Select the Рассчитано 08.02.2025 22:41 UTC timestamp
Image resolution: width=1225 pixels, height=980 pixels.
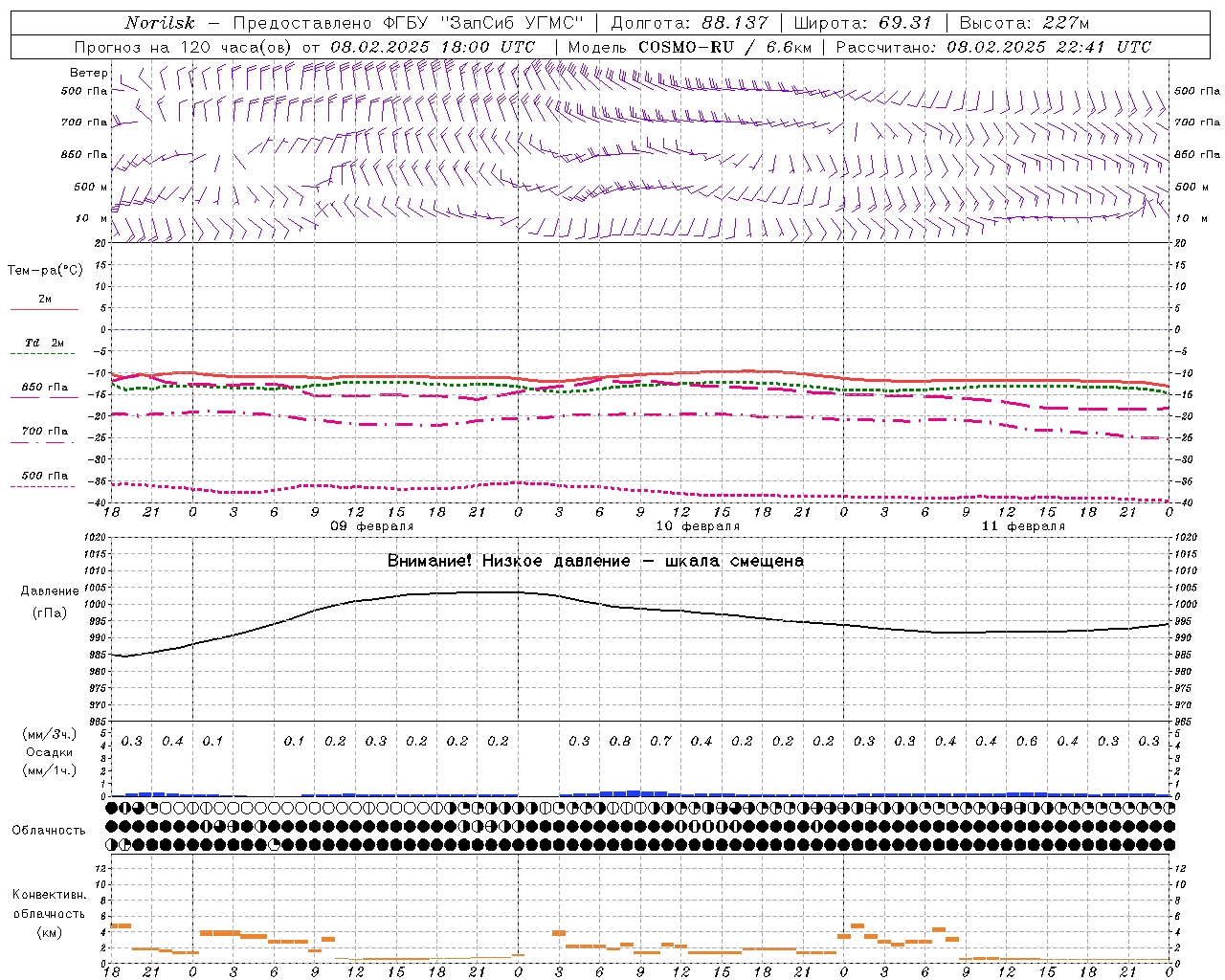tap(993, 47)
